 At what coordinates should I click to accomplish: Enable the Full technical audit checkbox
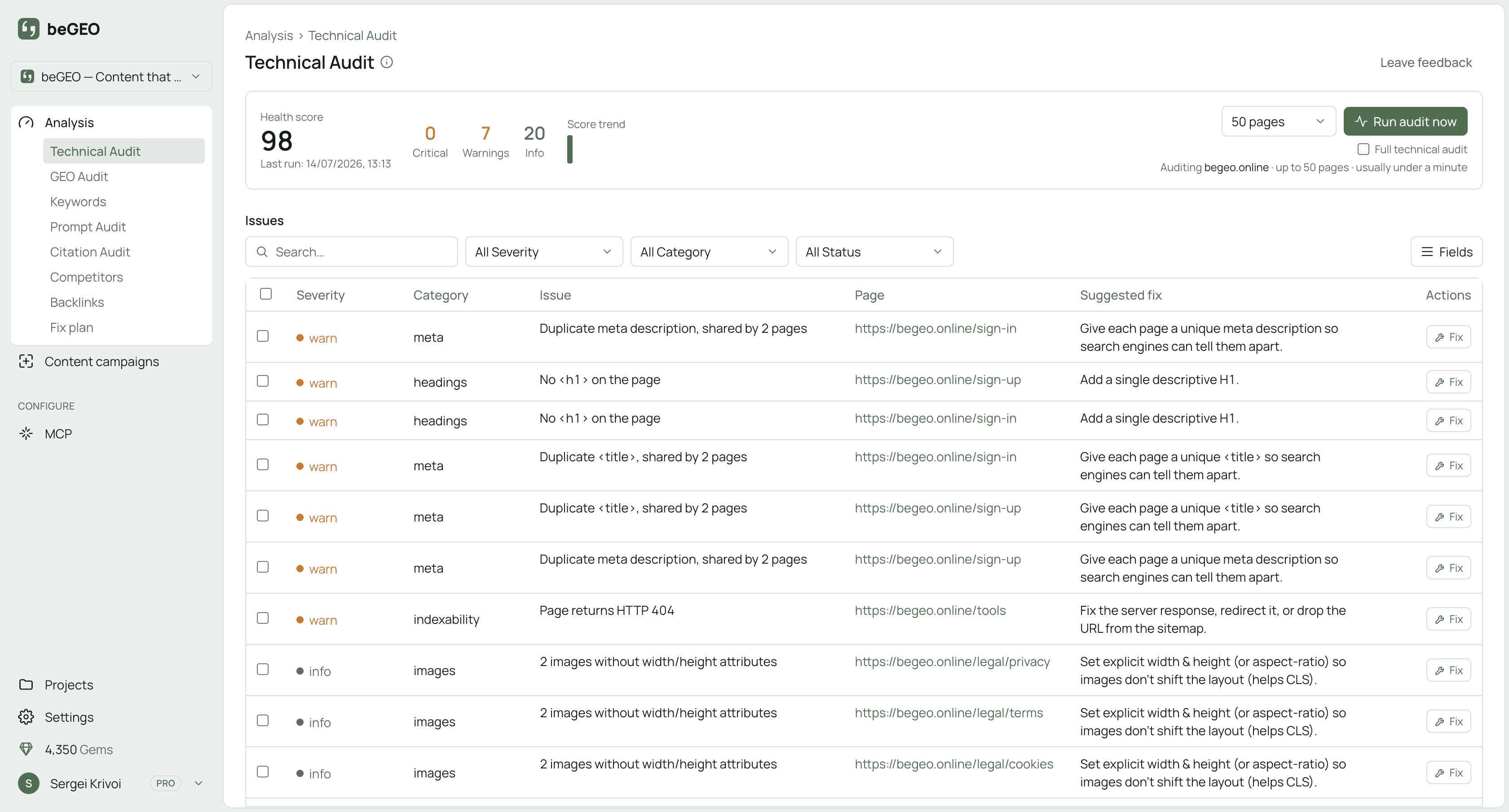[x=1363, y=149]
